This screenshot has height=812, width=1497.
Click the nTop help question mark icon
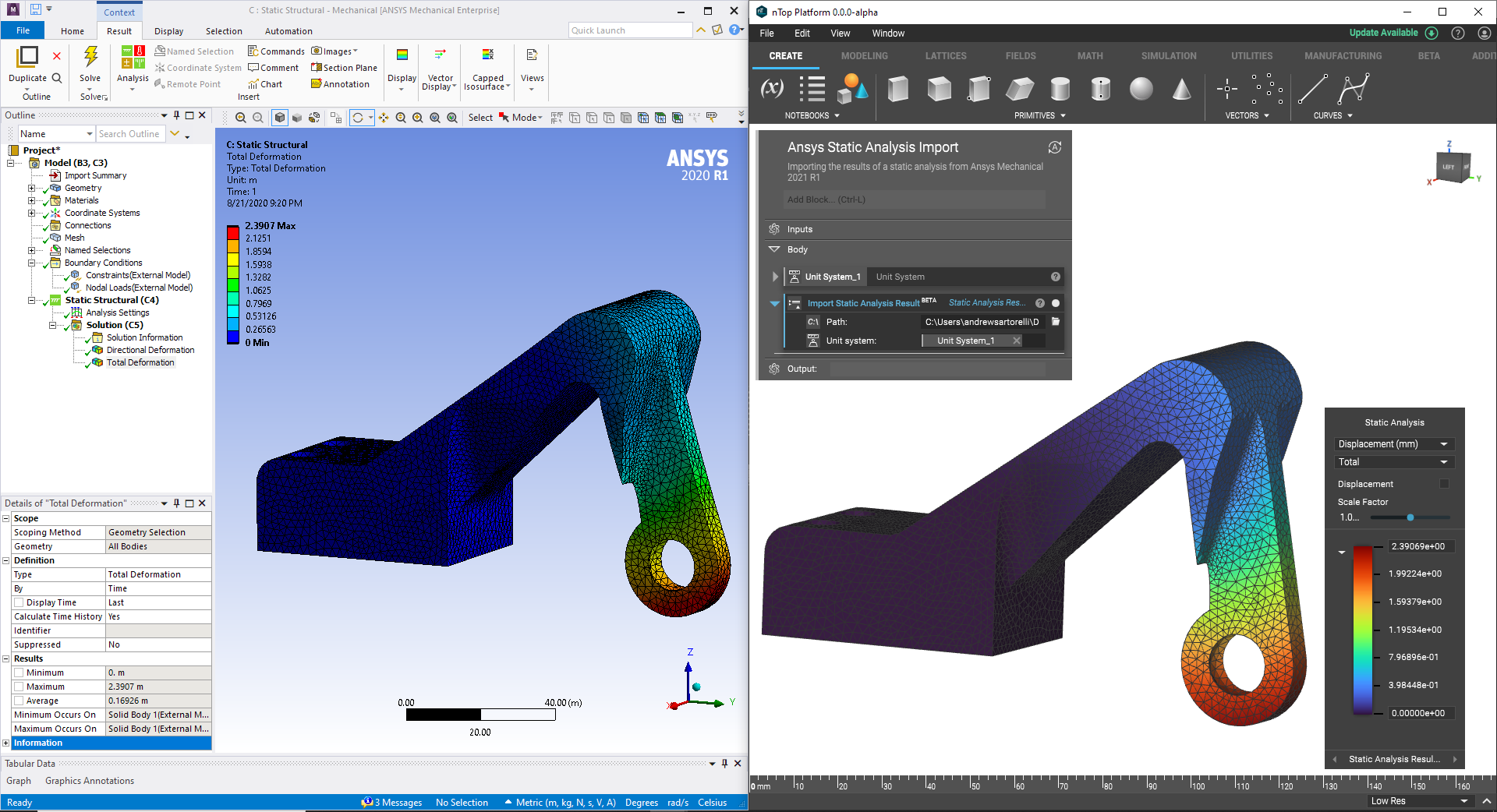pos(1458,33)
